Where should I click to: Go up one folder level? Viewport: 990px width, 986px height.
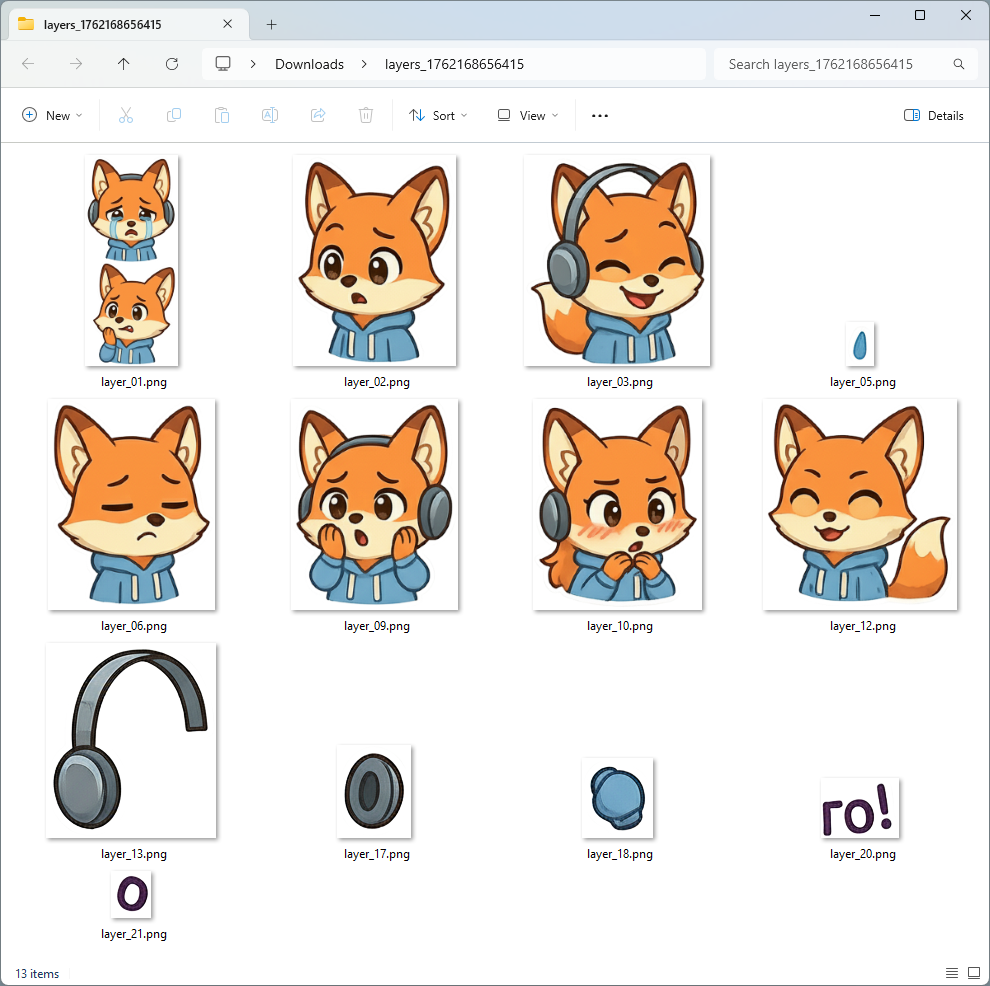tap(124, 64)
